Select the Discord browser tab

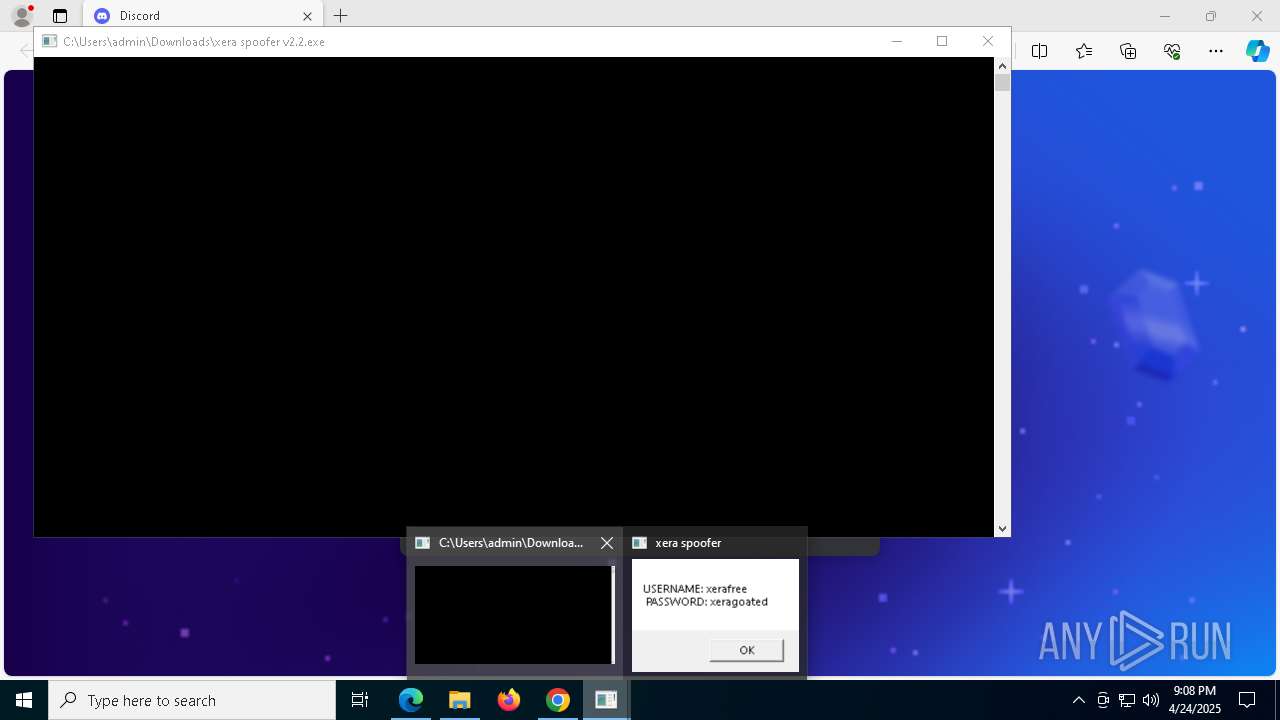[x=203, y=16]
